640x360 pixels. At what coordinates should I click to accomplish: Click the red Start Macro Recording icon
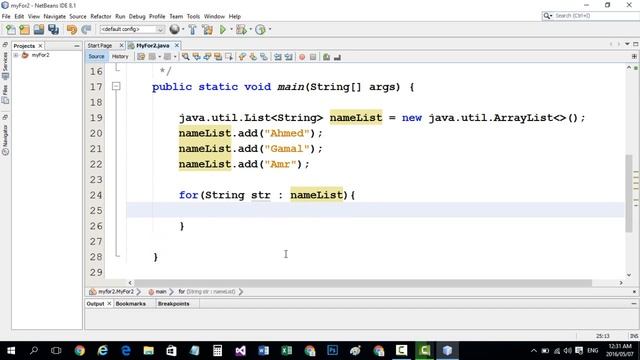[x=302, y=57]
